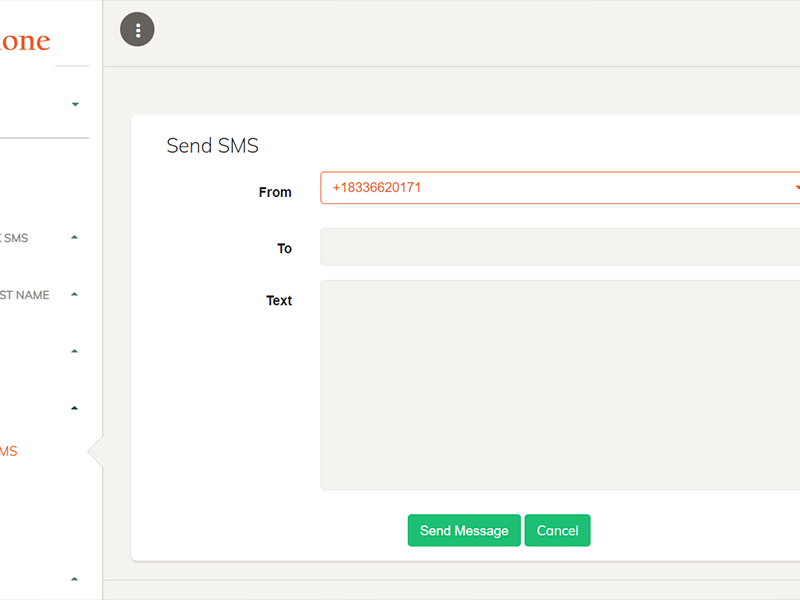Click the orange arrow in the From field
This screenshot has height=600, width=800.
pos(796,188)
